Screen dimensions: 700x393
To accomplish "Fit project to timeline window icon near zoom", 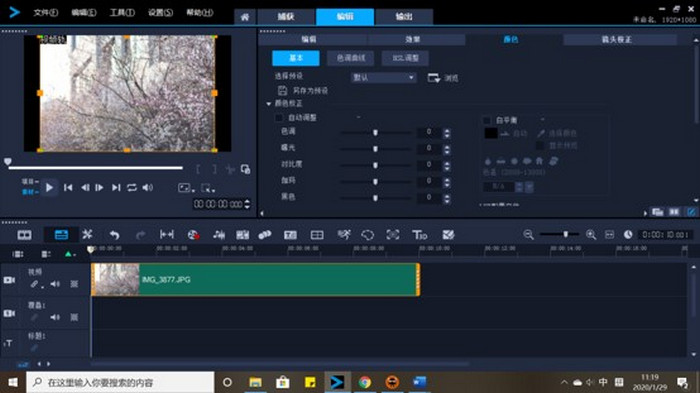I will (609, 234).
